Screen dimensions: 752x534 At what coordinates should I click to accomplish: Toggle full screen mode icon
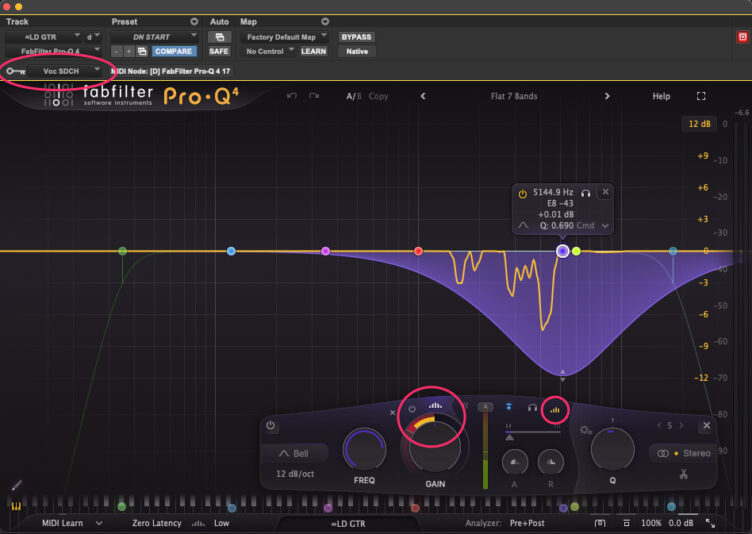[701, 96]
